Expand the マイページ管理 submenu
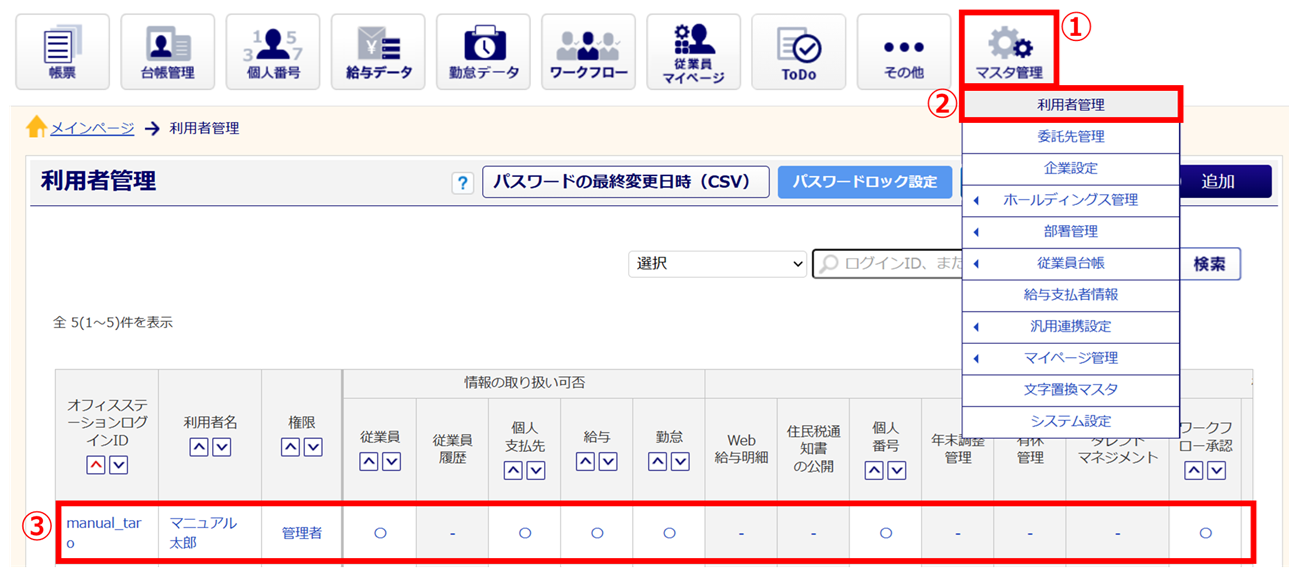The image size is (1289, 569). point(1070,358)
